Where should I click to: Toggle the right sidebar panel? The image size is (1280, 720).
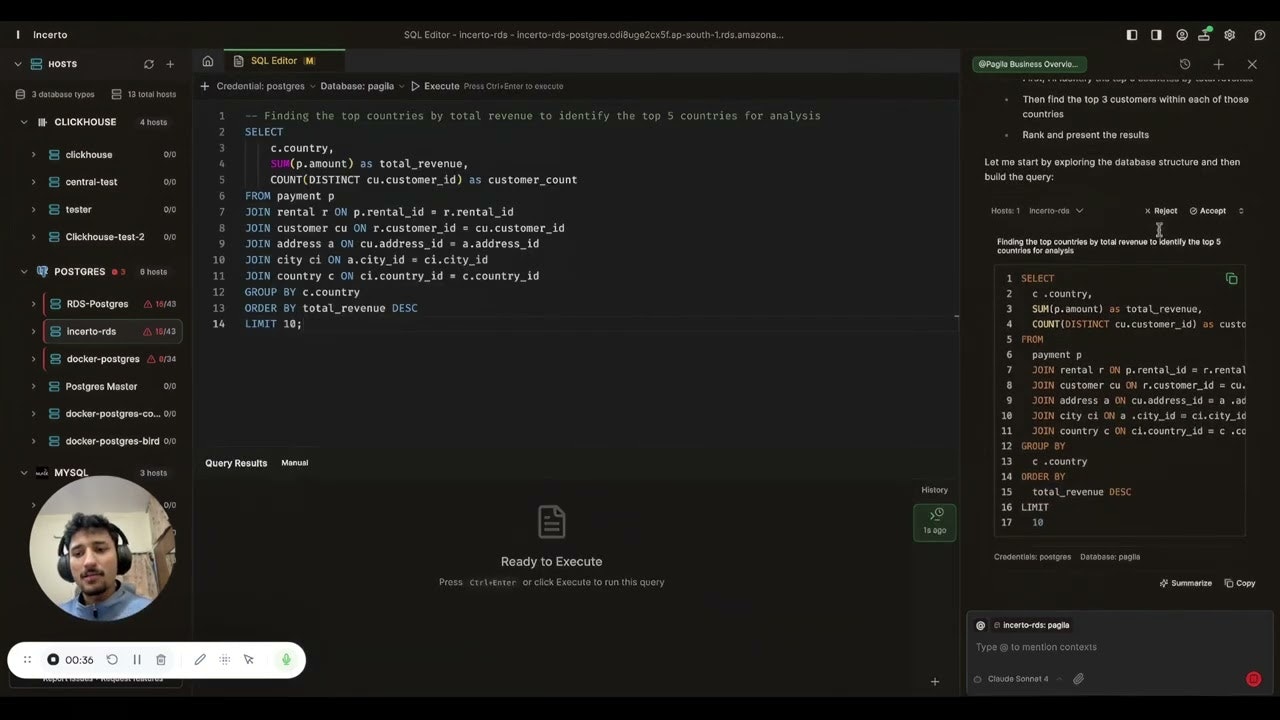click(1156, 35)
